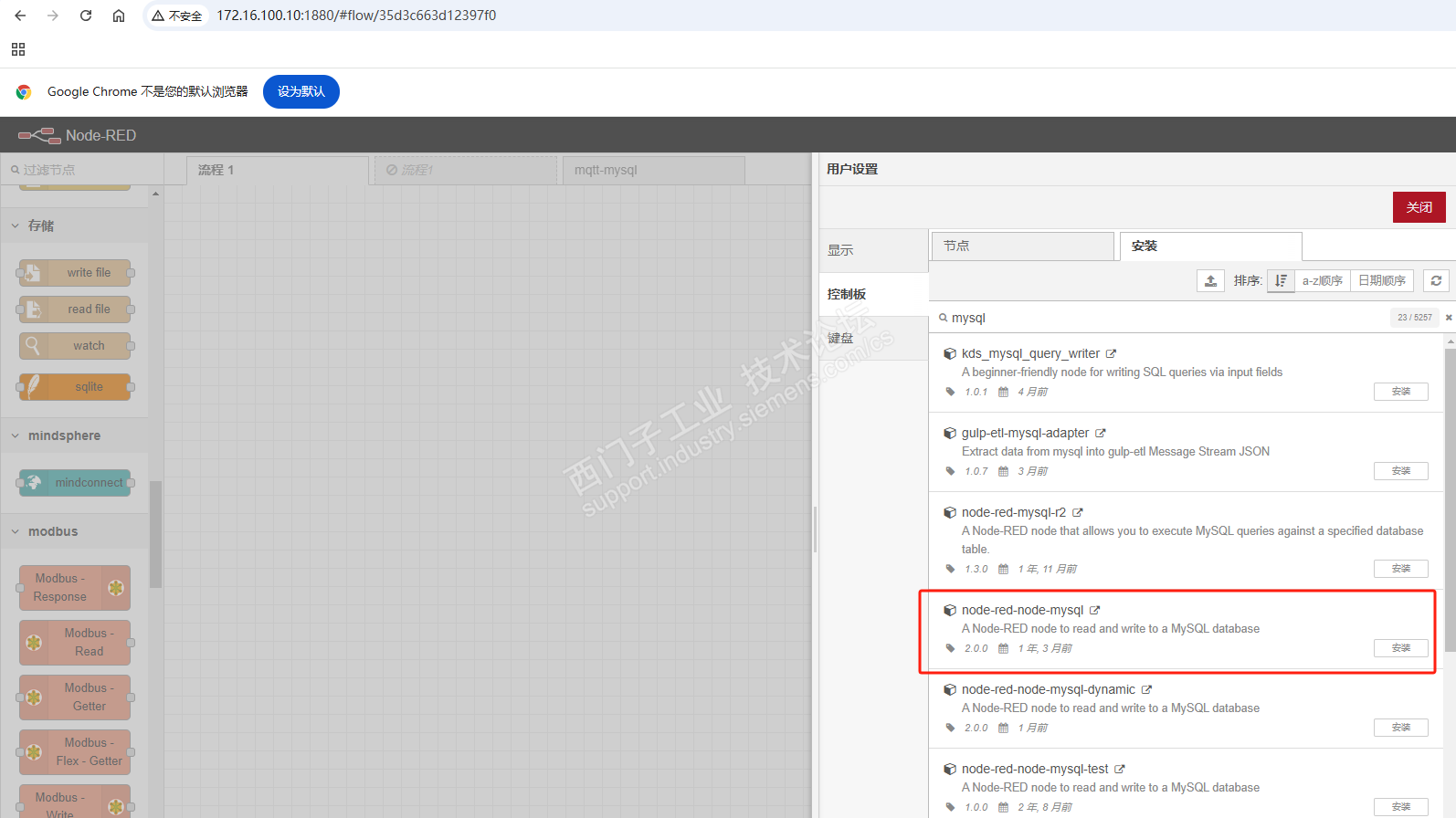Collapse the mindsphere palette category
1456x818 pixels.
coord(74,435)
